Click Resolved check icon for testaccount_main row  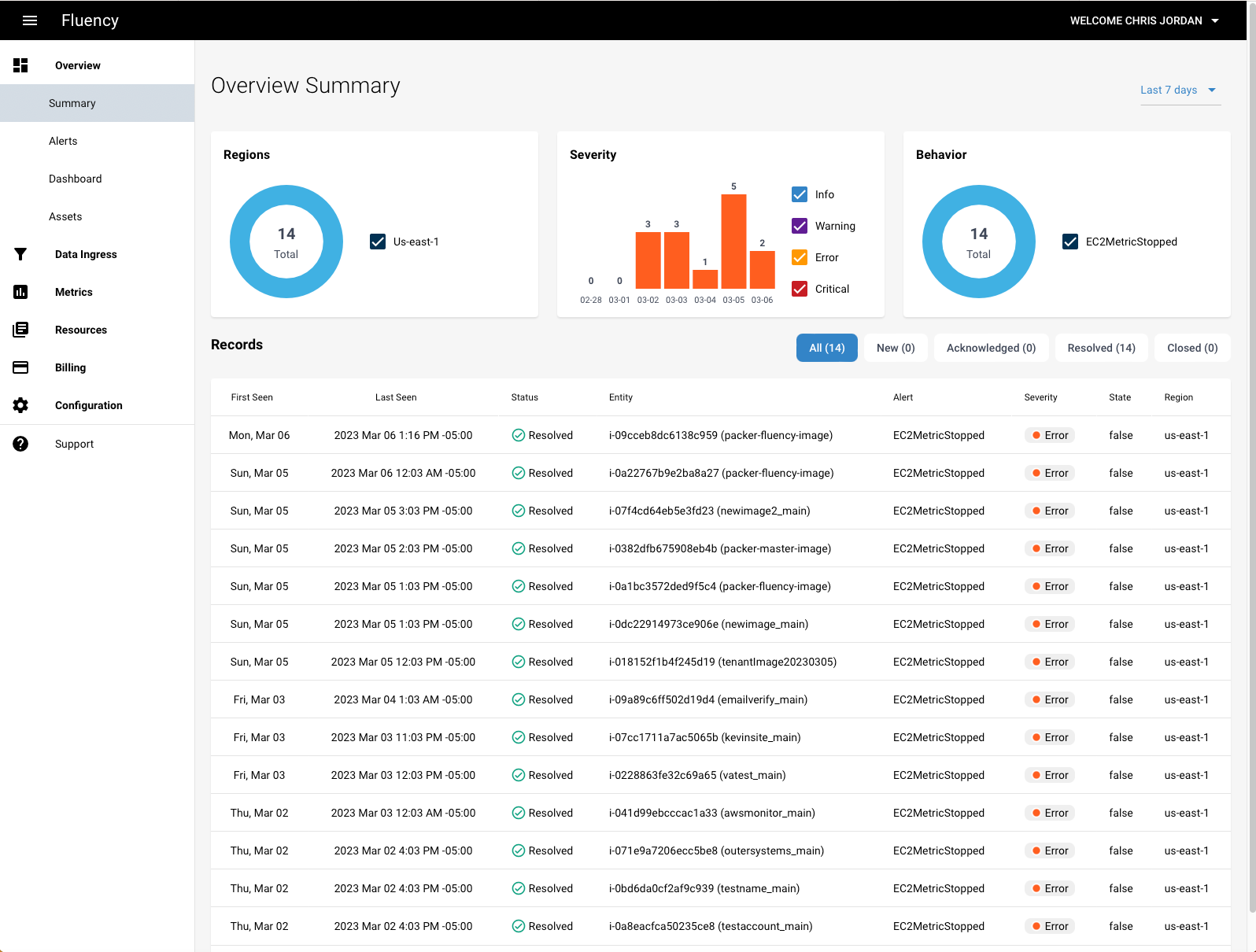(519, 926)
